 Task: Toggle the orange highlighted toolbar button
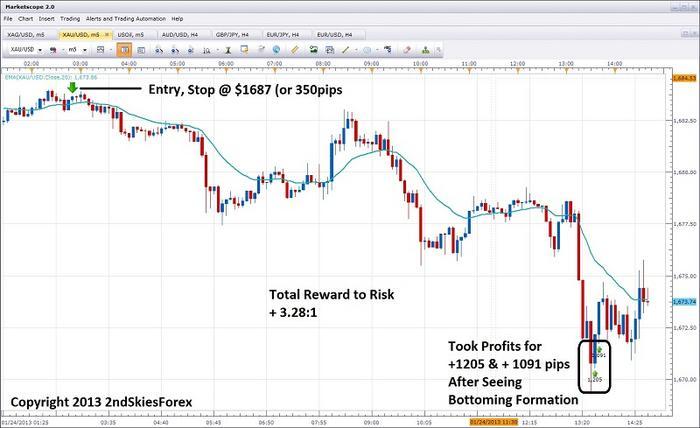coord(124,50)
